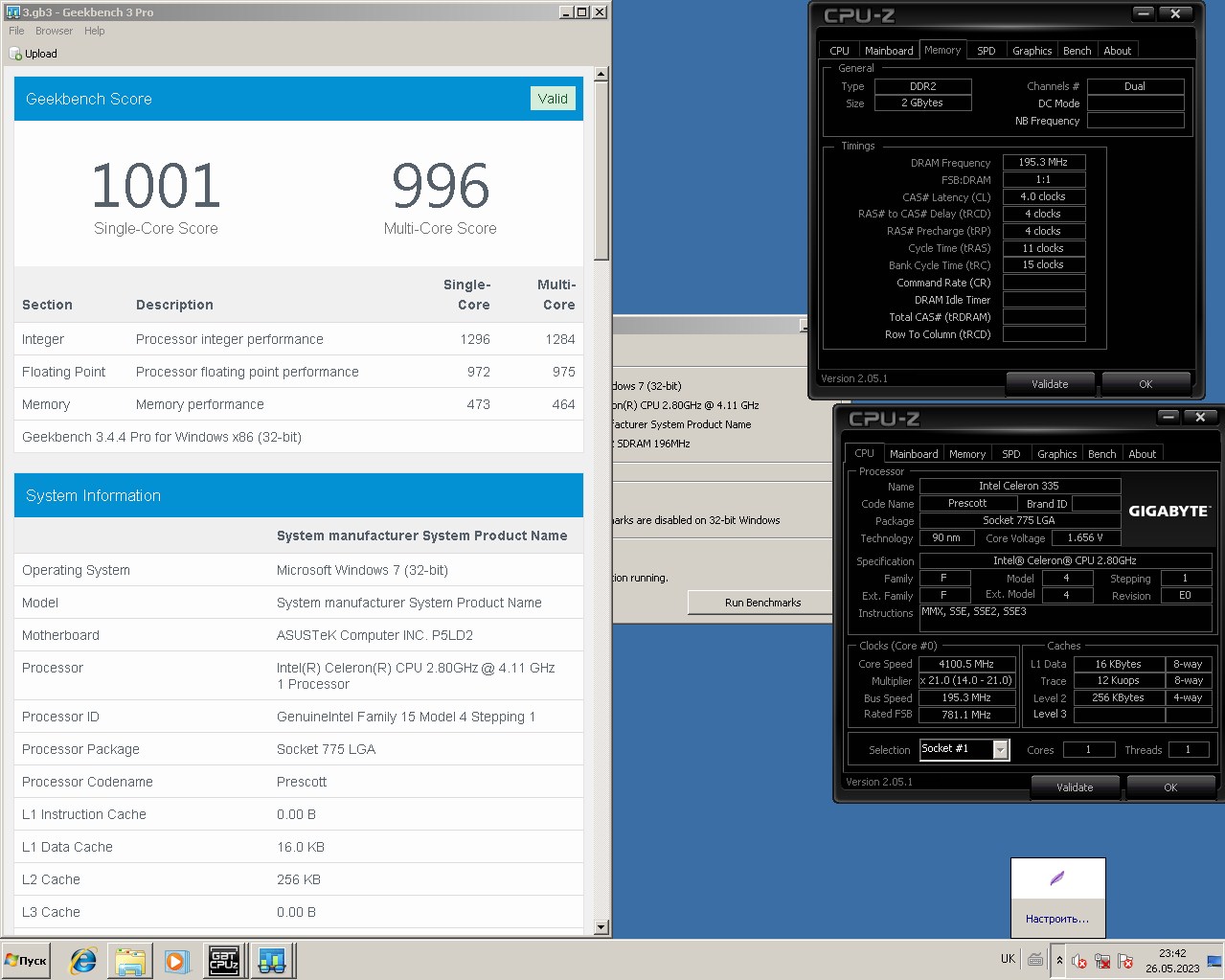Click the feather icon in the tray popup
Screen dimensions: 1225x980
coord(1057,878)
